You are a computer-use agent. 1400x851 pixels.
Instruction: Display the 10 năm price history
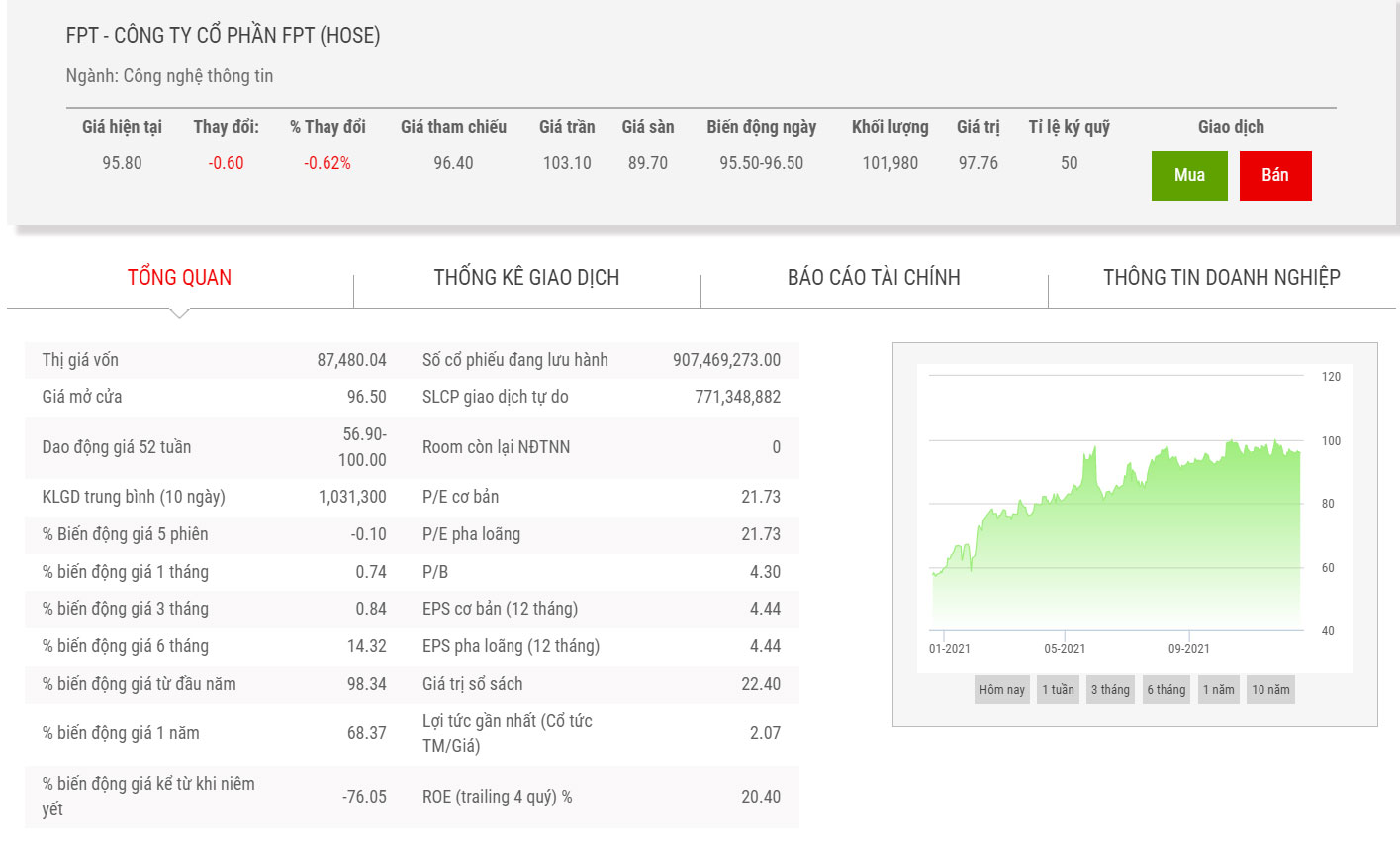pyautogui.click(x=1270, y=690)
